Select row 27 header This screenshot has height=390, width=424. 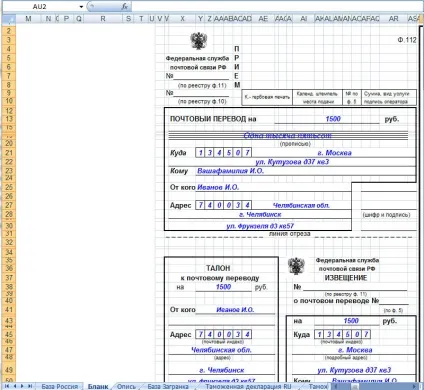(9, 205)
